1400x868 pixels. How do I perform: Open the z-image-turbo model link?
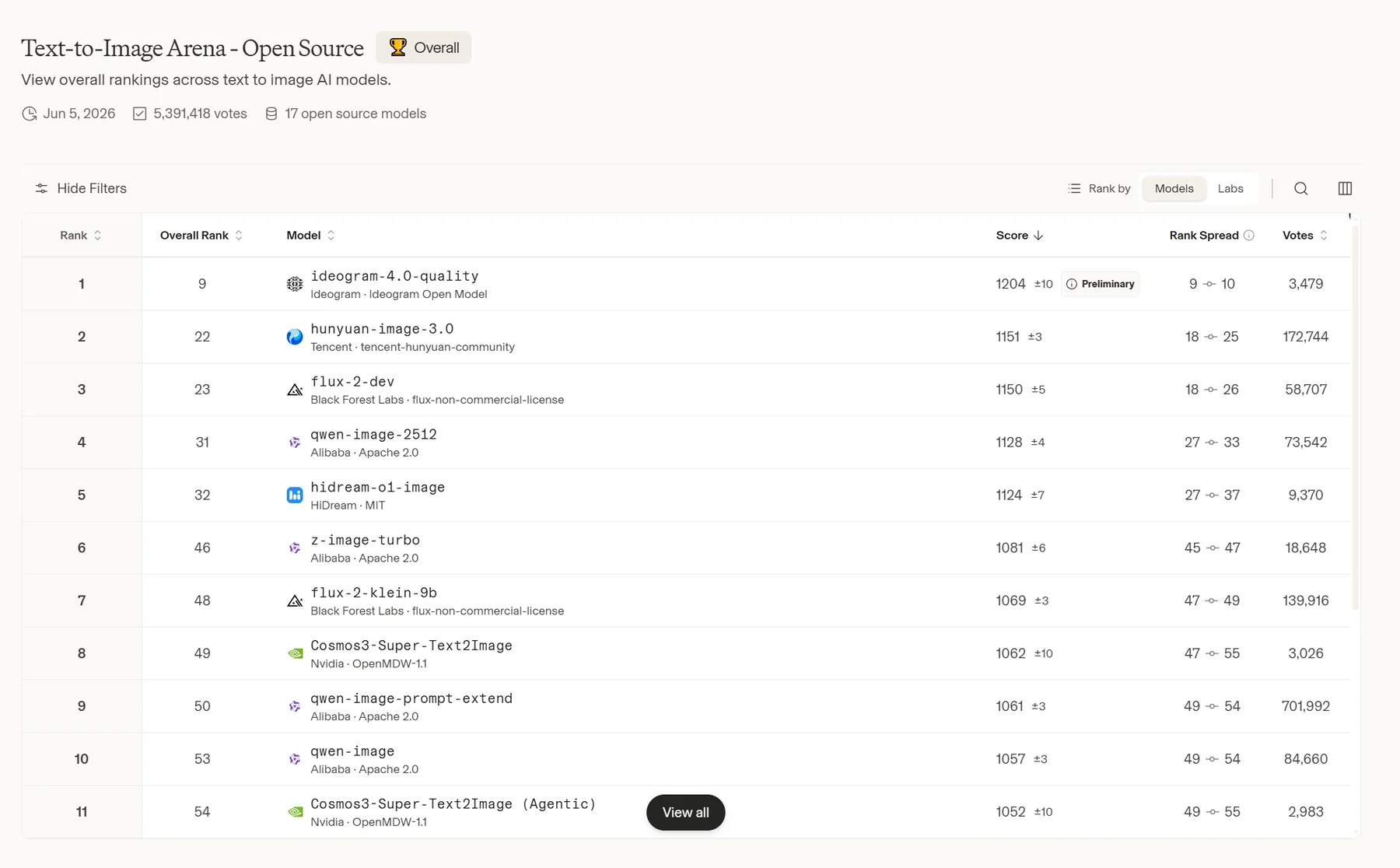coord(365,541)
